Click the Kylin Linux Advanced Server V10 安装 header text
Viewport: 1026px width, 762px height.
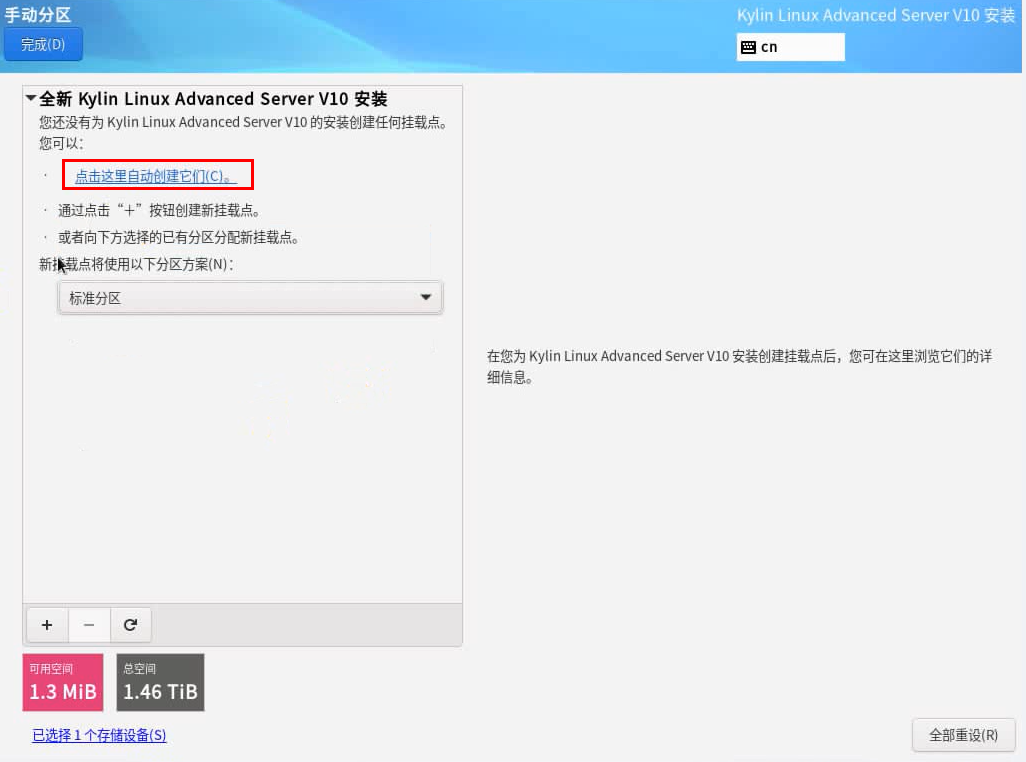(x=876, y=15)
